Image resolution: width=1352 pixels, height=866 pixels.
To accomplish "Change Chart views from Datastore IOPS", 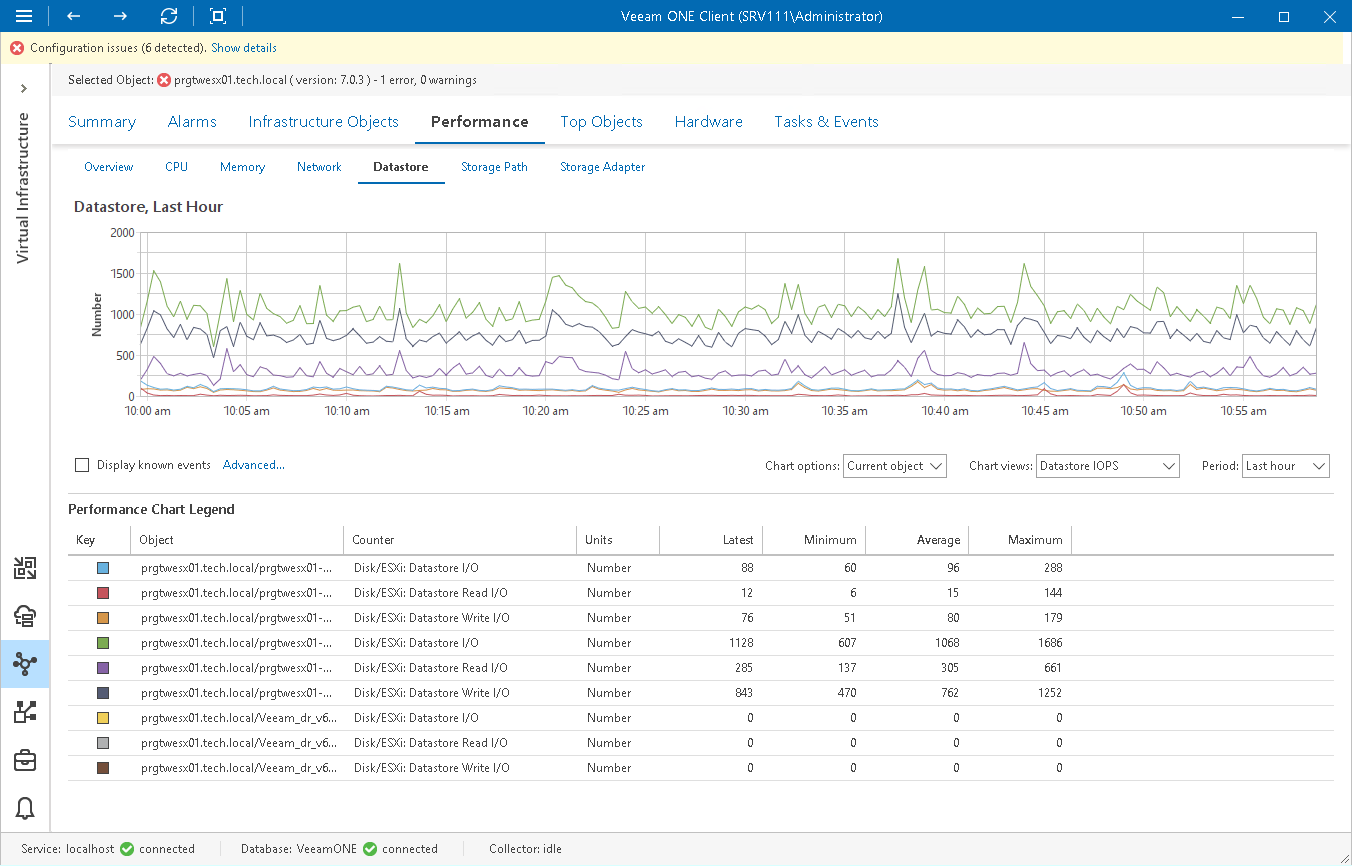I will [1107, 465].
